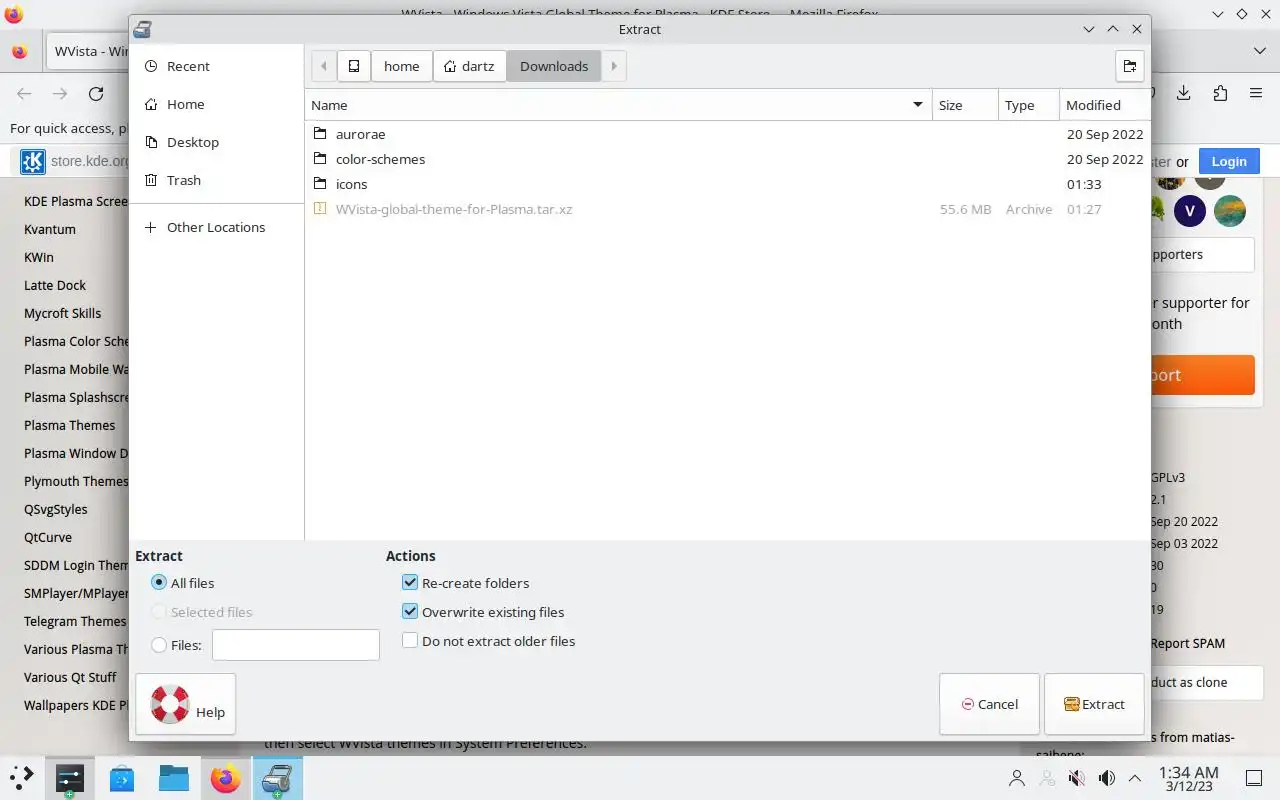The width and height of the screenshot is (1280, 800).
Task: Open Various Qt Stuff category link
Action: pyautogui.click(x=70, y=677)
